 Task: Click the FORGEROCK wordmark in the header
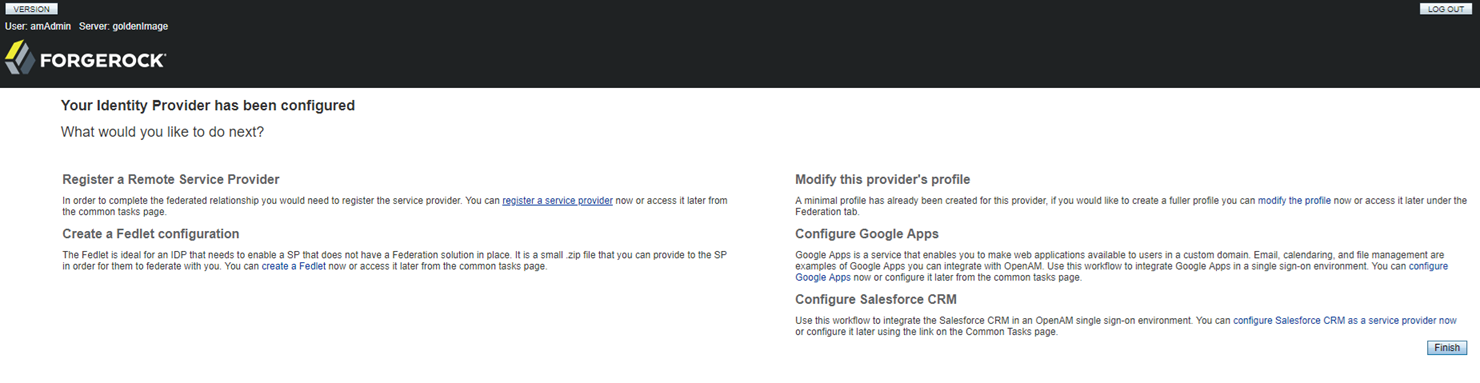pos(102,61)
